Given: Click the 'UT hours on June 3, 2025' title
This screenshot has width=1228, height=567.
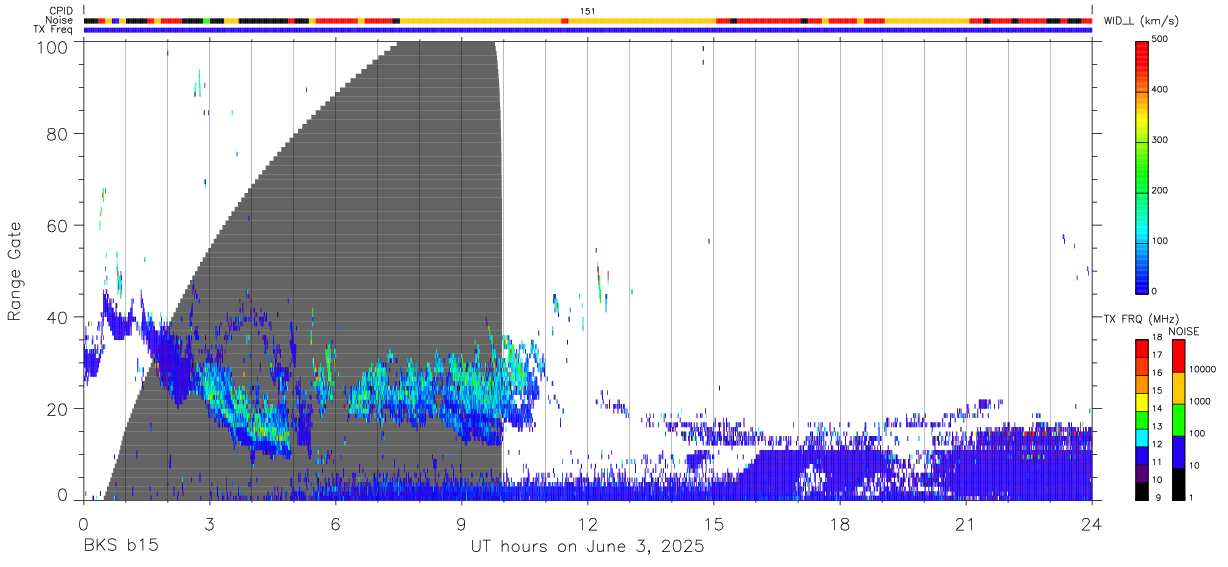Looking at the screenshot, I should [588, 547].
